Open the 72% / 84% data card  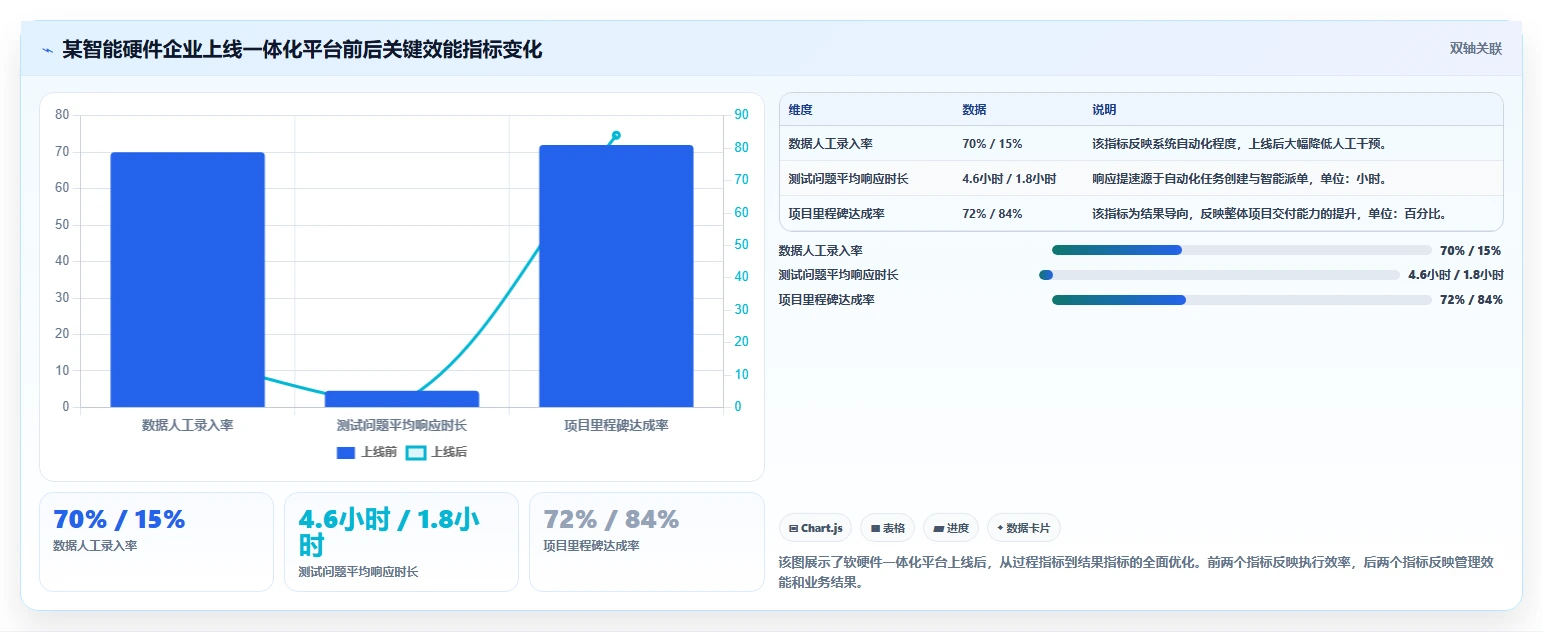pos(646,542)
